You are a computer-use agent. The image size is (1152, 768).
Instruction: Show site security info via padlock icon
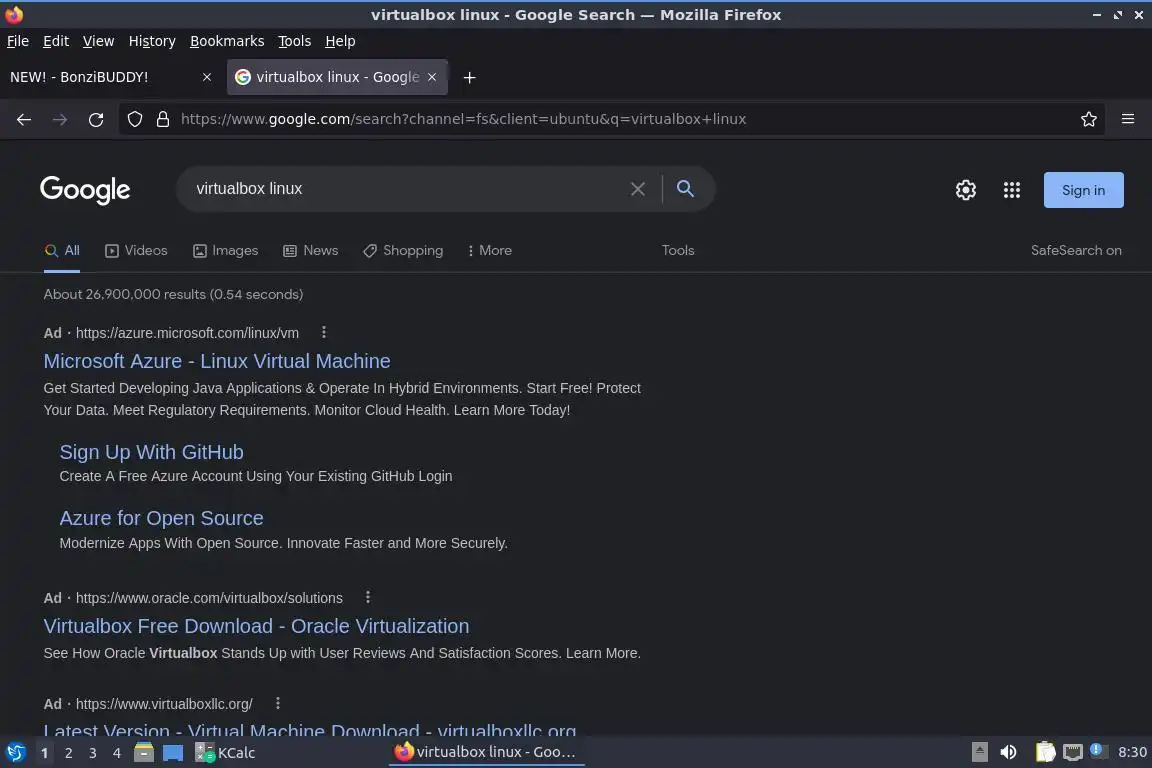pos(163,119)
